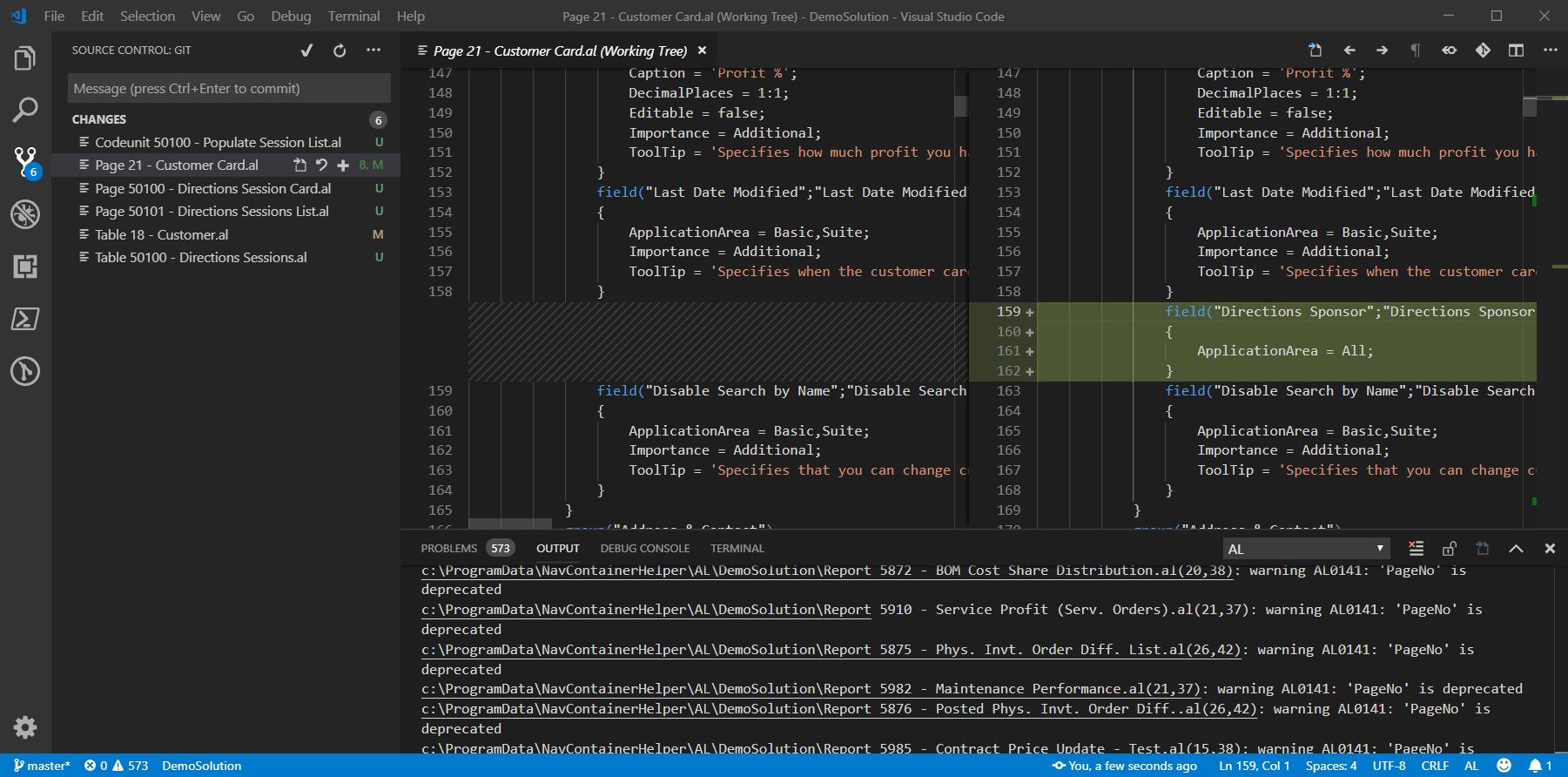Stage changes for Page 21 Customer Card
Image resolution: width=1568 pixels, height=777 pixels.
343,165
